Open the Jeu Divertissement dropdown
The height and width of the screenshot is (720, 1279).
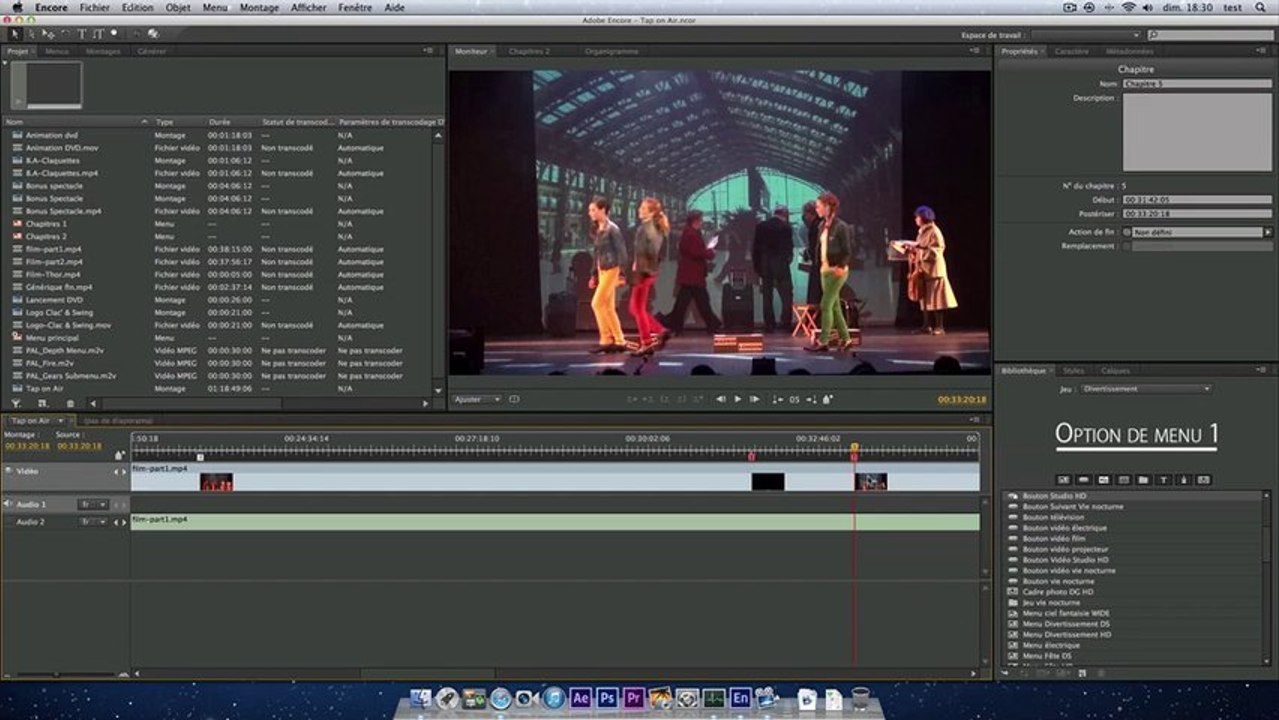(x=1146, y=388)
